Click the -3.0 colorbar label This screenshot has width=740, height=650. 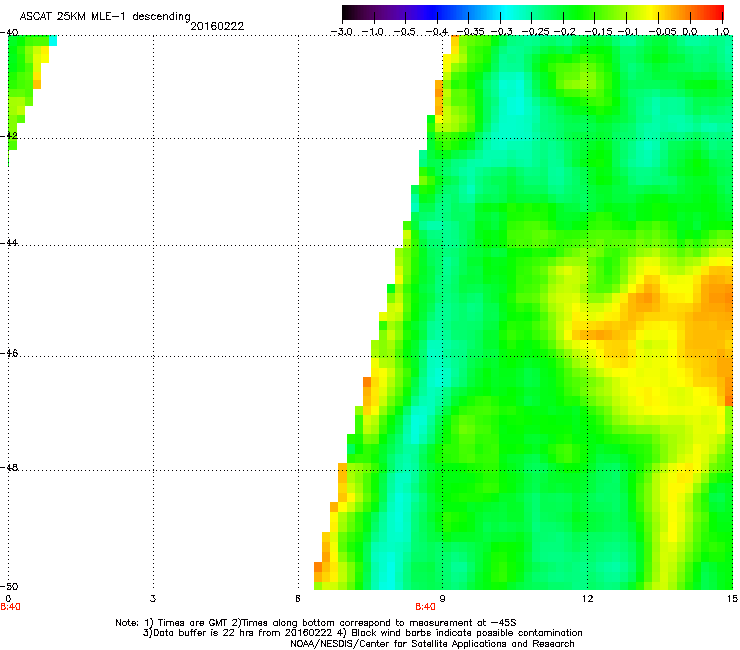[x=342, y=32]
